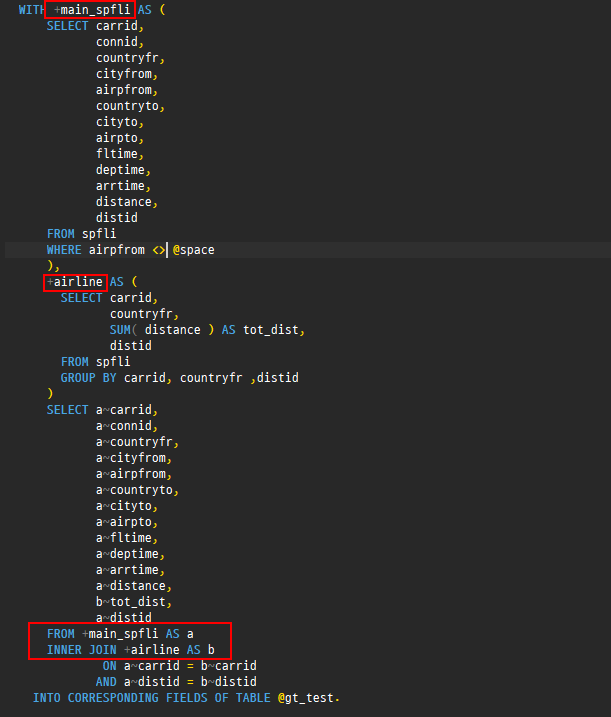Click plain 'cityfrom,' in the +main_spfli subquery
This screenshot has width=611, height=717.
(127, 74)
